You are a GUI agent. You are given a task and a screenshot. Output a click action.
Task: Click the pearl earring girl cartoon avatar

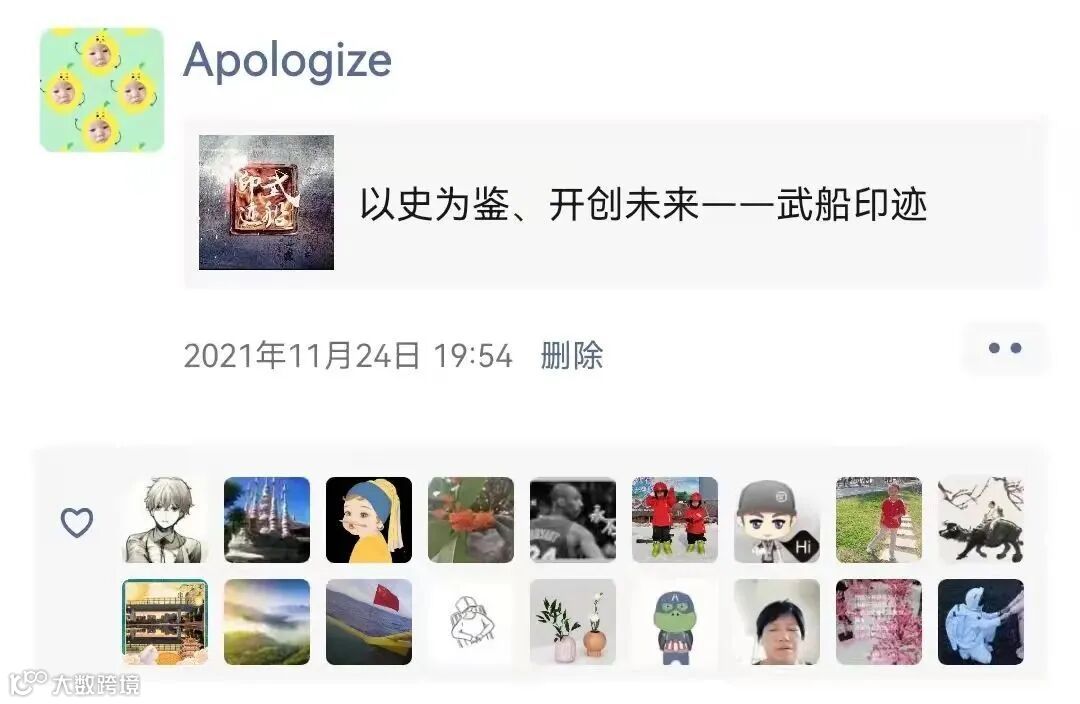tap(369, 520)
